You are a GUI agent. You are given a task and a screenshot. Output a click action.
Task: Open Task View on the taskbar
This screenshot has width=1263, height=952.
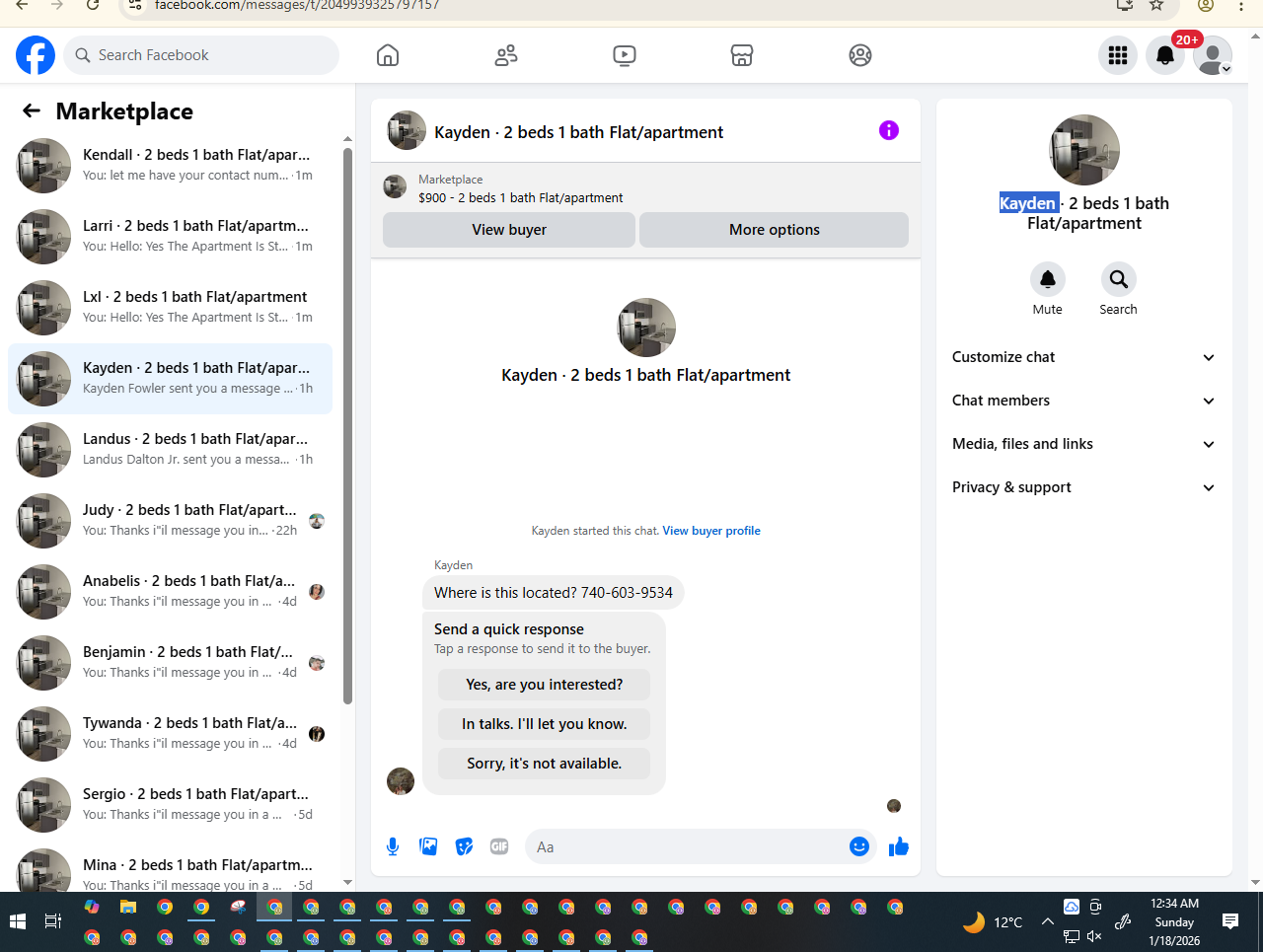coord(53,921)
